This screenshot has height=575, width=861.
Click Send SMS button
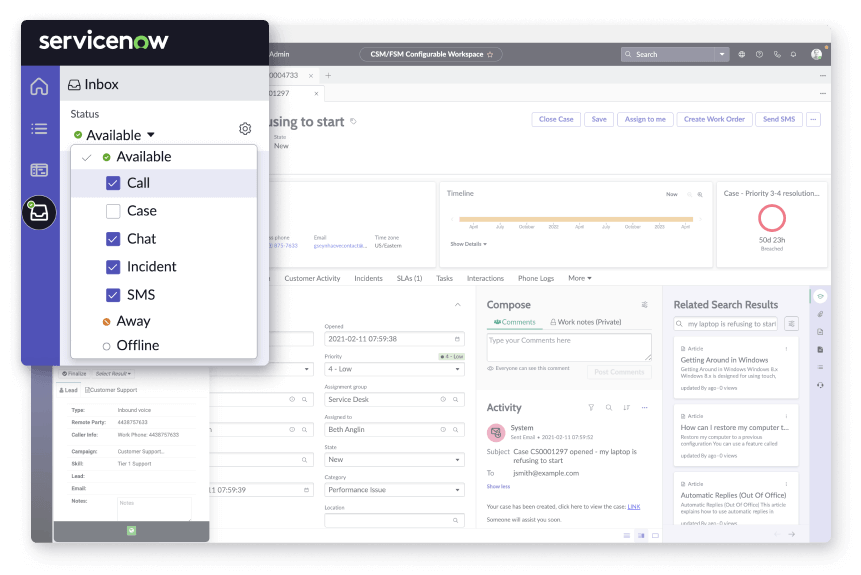pos(779,119)
